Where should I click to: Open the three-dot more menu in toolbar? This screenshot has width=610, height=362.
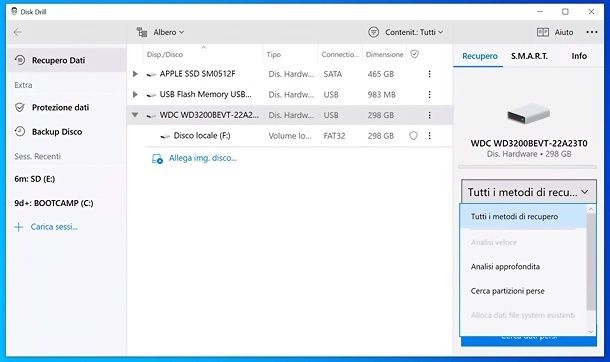tap(592, 32)
